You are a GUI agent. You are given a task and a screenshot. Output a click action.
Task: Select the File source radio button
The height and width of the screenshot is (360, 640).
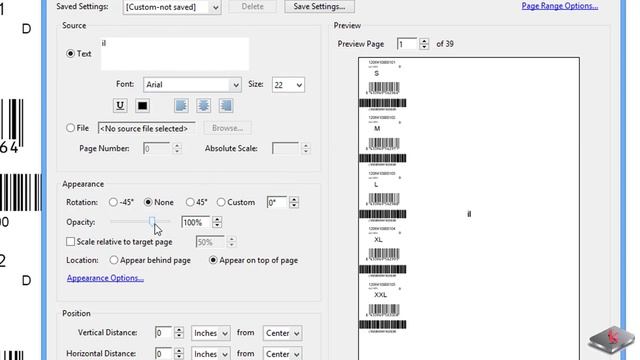tap(70, 128)
